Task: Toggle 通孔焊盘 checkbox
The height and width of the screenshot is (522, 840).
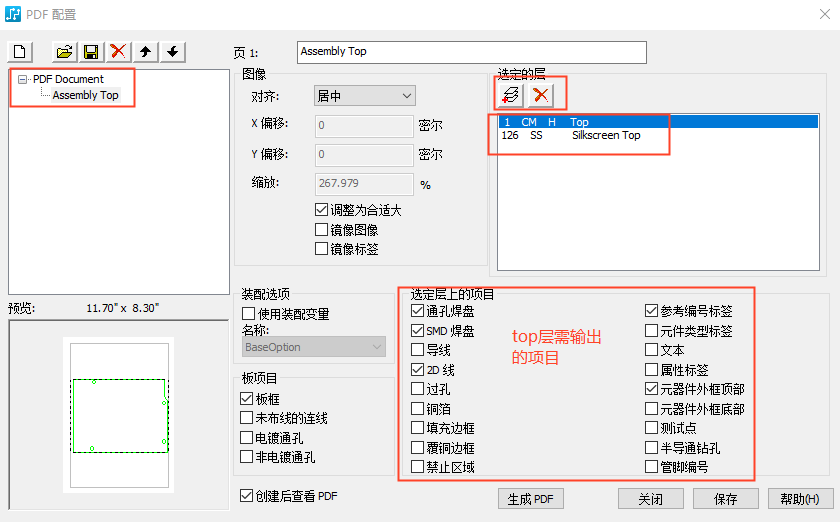Action: 417,311
